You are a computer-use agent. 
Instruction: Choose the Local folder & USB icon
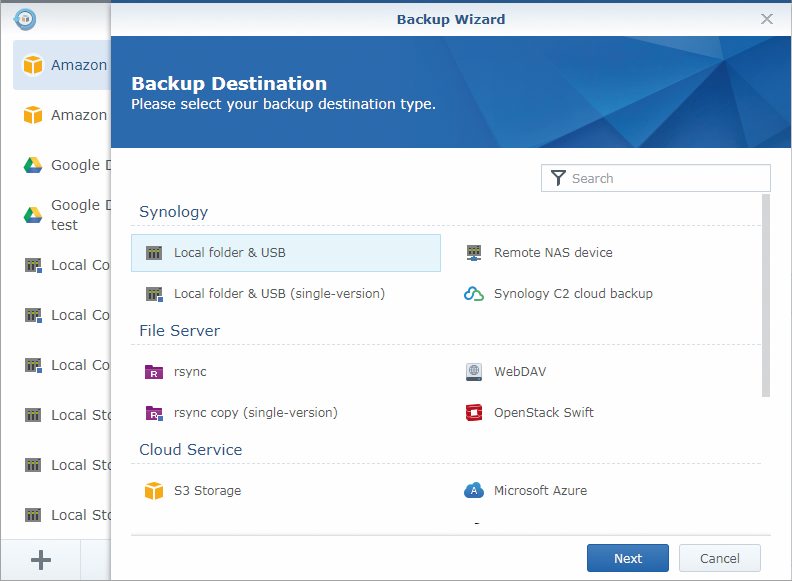coord(154,253)
